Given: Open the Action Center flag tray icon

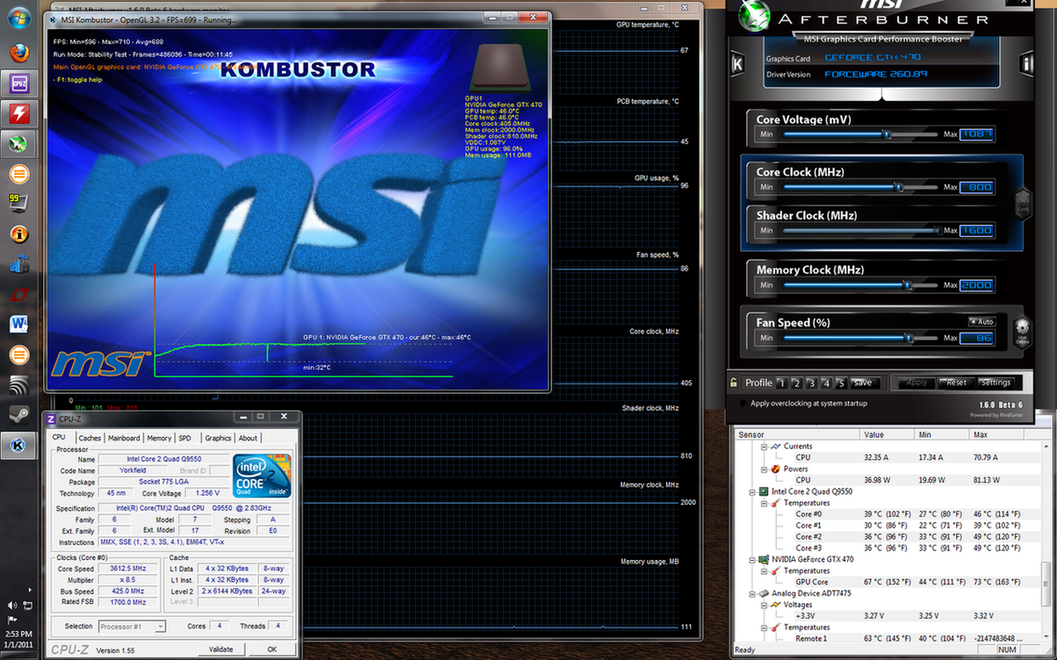Looking at the screenshot, I should coord(12,620).
